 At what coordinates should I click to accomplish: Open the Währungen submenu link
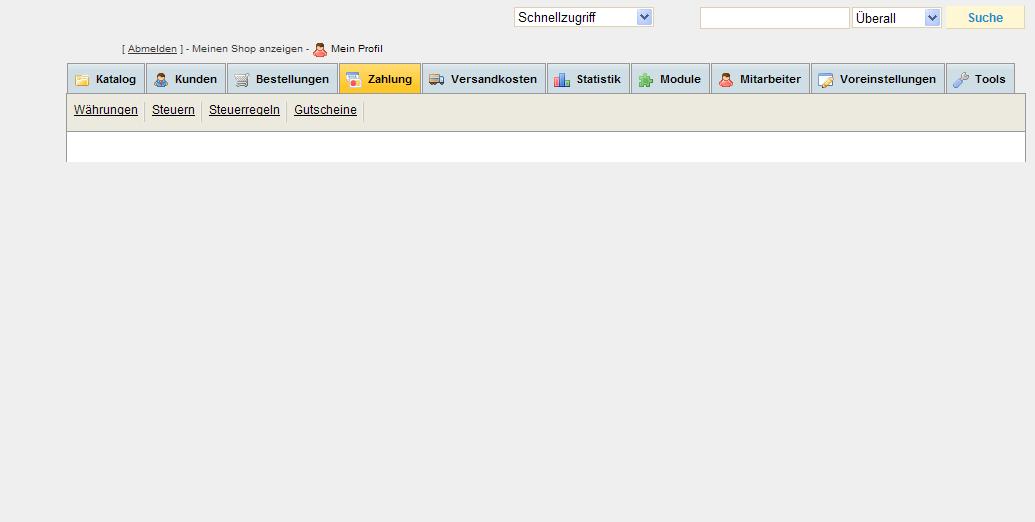pos(106,110)
